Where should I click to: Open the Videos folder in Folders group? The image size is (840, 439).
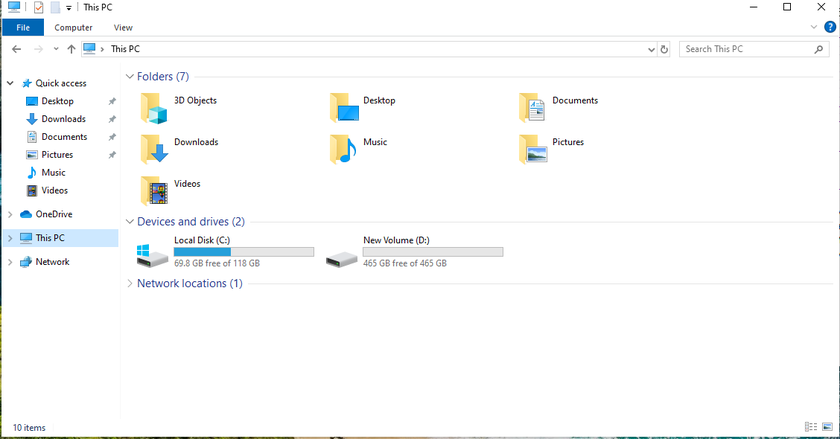coord(154,191)
